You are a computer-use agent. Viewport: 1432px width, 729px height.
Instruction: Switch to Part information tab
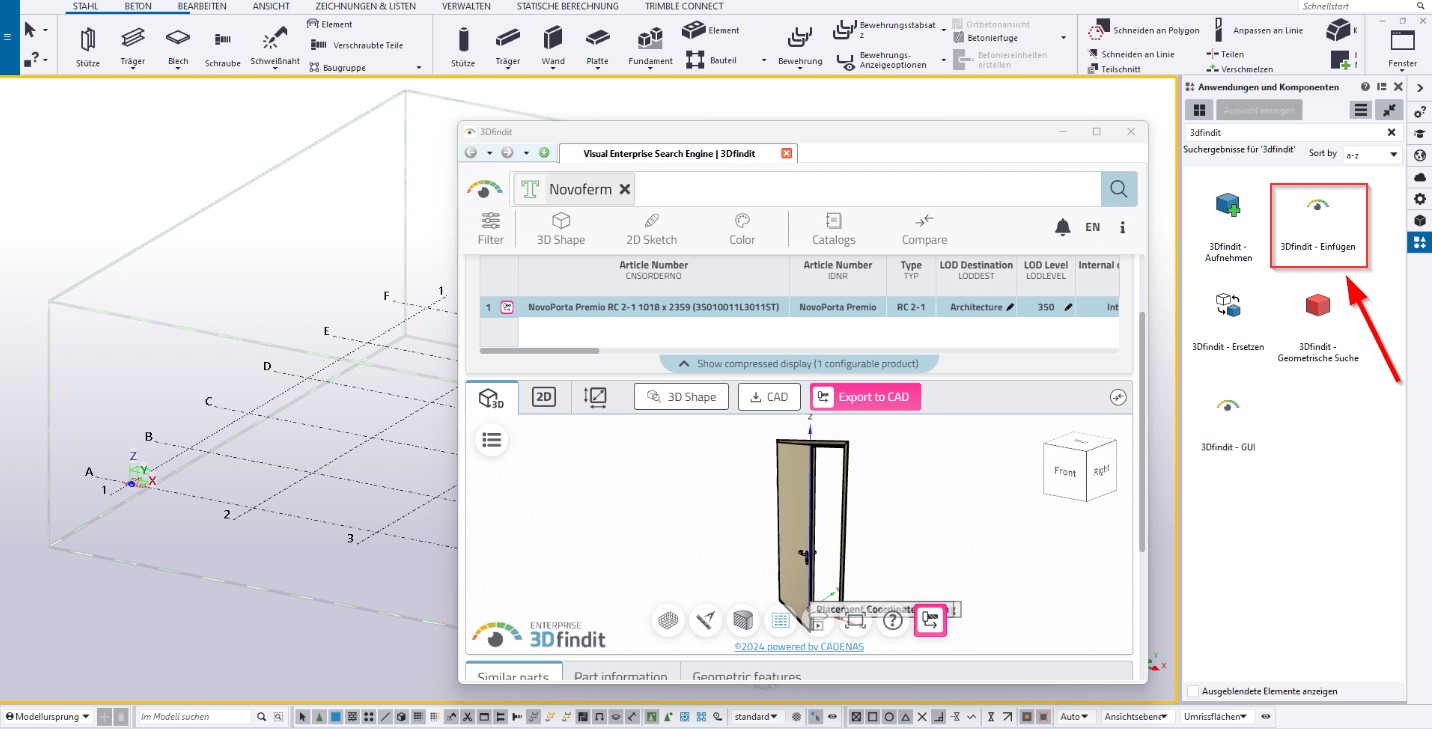[620, 676]
